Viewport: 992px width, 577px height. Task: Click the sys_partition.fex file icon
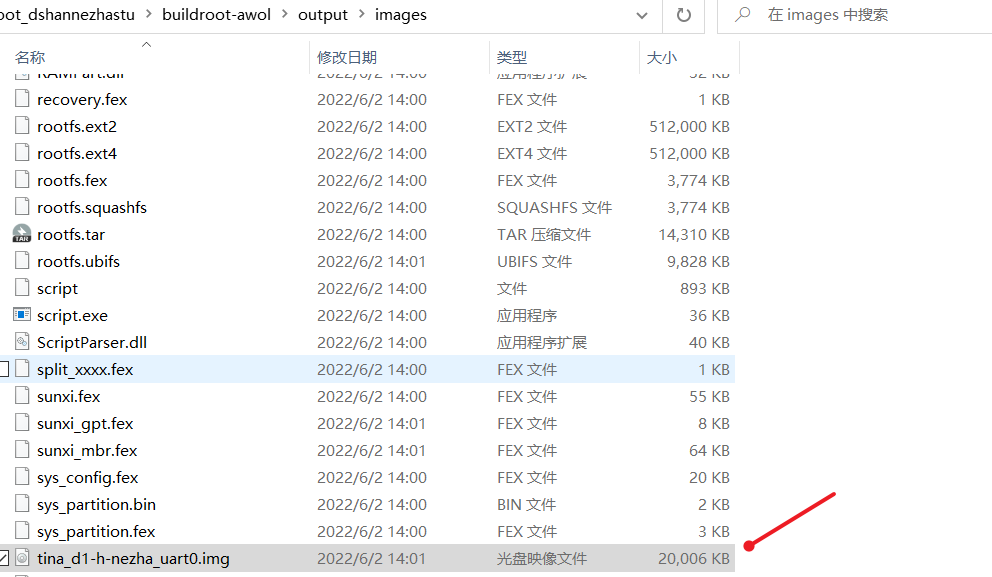pos(22,531)
